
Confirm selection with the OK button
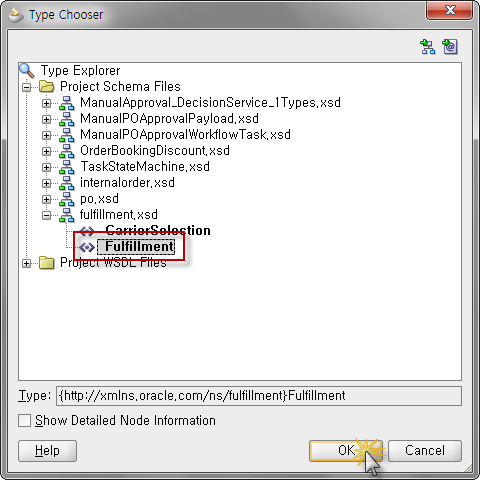point(346,451)
